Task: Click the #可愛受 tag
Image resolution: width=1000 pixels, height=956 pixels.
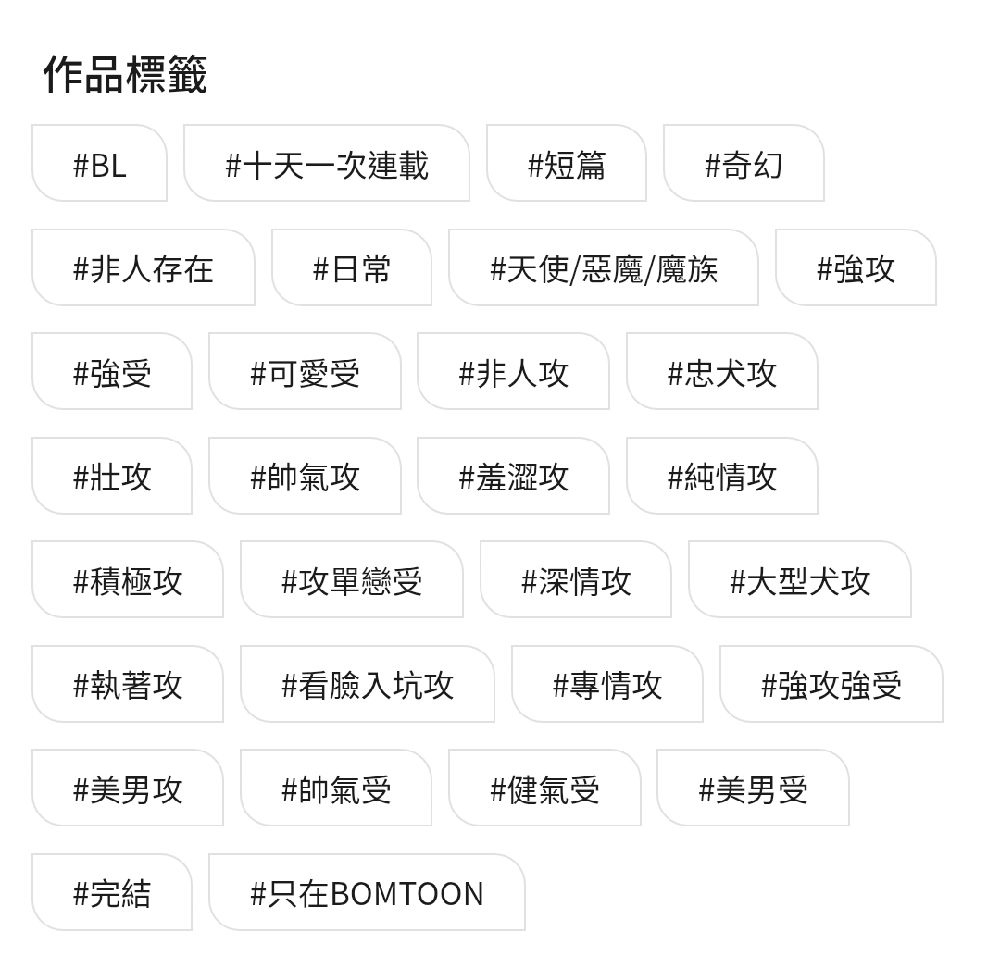Action: [304, 372]
